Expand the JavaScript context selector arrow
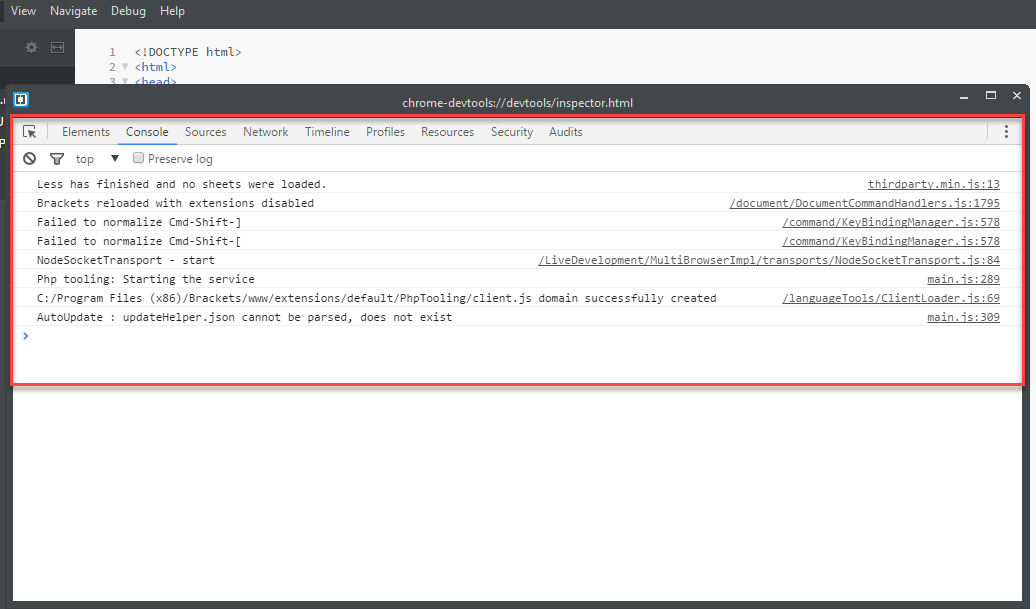 [114, 158]
